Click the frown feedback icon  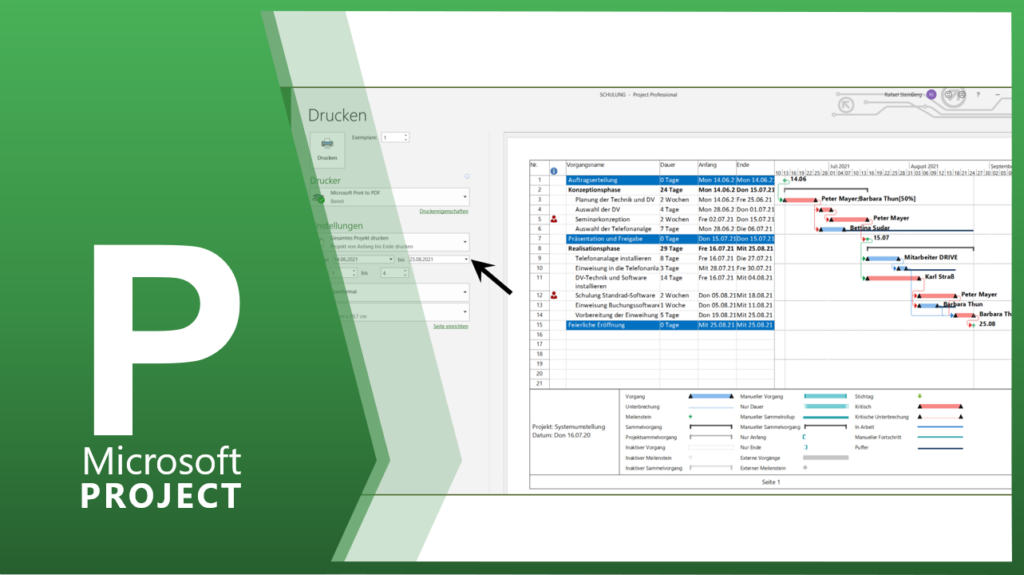coord(961,95)
